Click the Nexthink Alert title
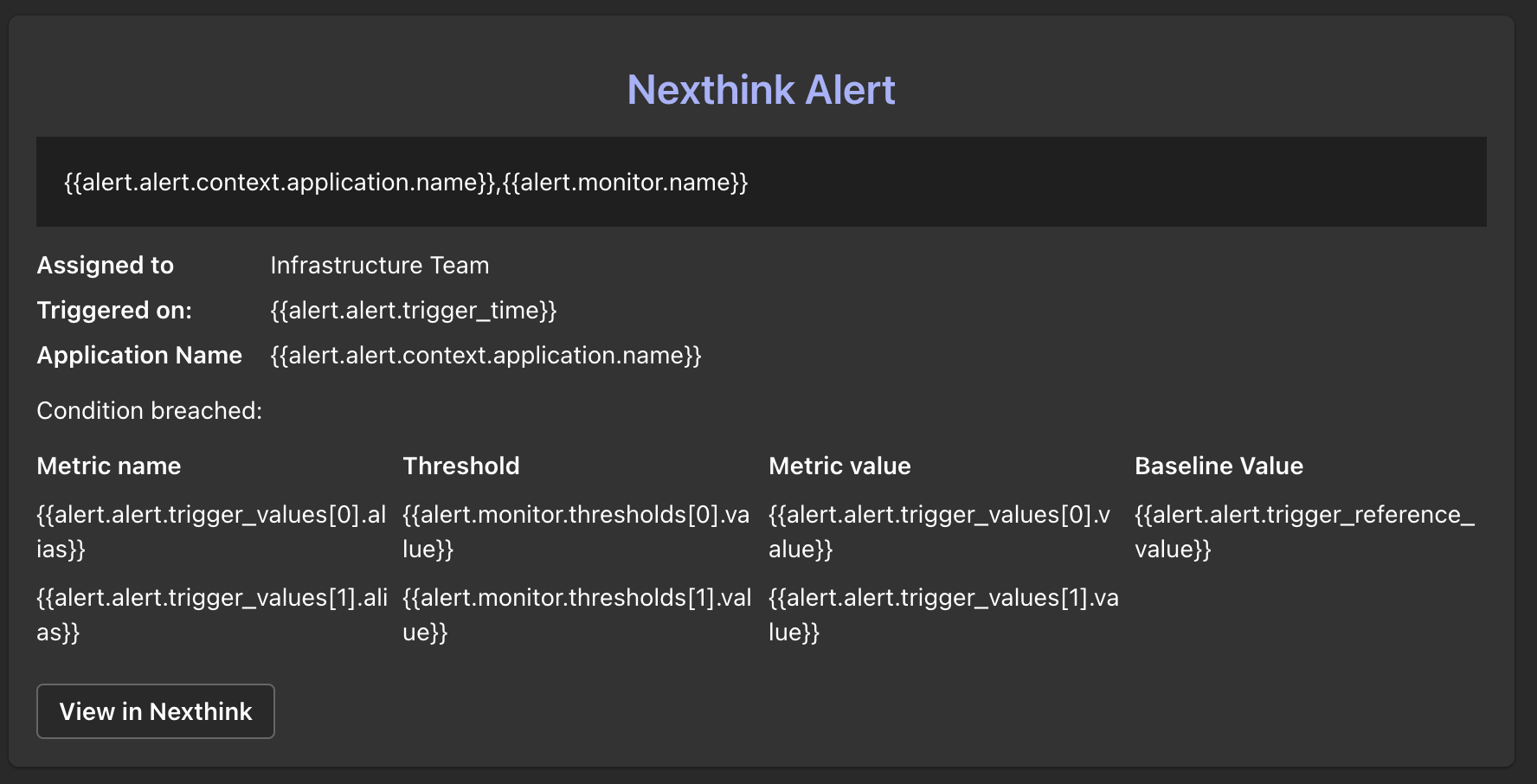The height and width of the screenshot is (784, 1537). (761, 90)
